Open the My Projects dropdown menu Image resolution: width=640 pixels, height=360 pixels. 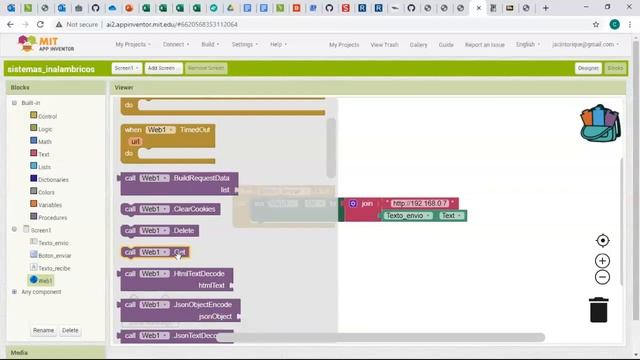133,44
